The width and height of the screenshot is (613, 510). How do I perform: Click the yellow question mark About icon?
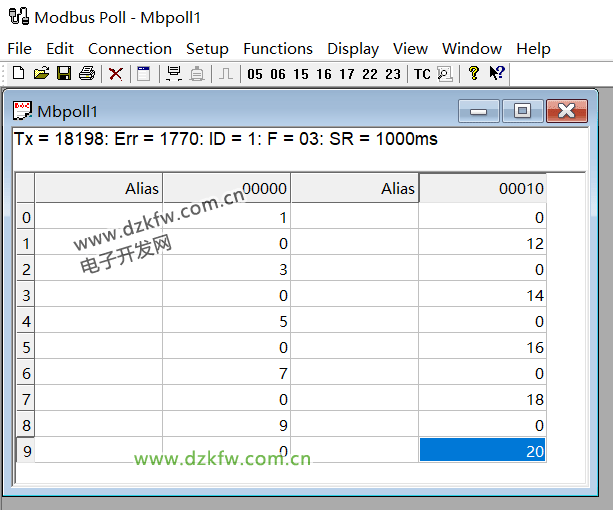point(473,73)
